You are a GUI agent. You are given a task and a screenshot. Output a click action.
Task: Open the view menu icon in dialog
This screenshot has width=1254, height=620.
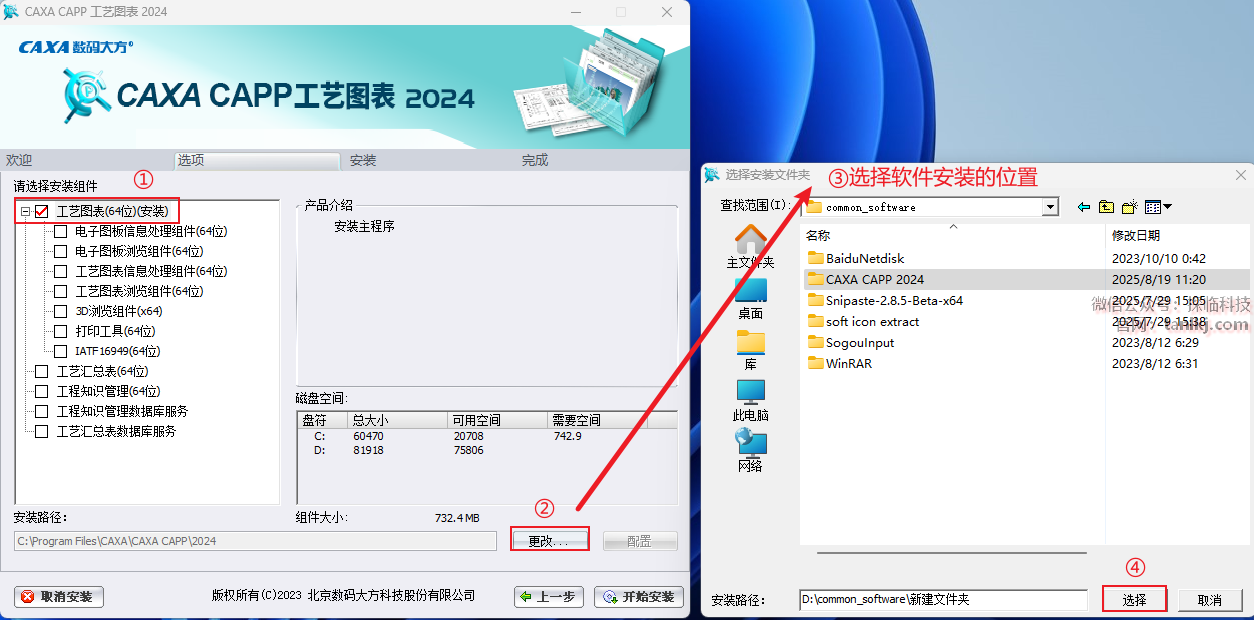pyautogui.click(x=1153, y=207)
